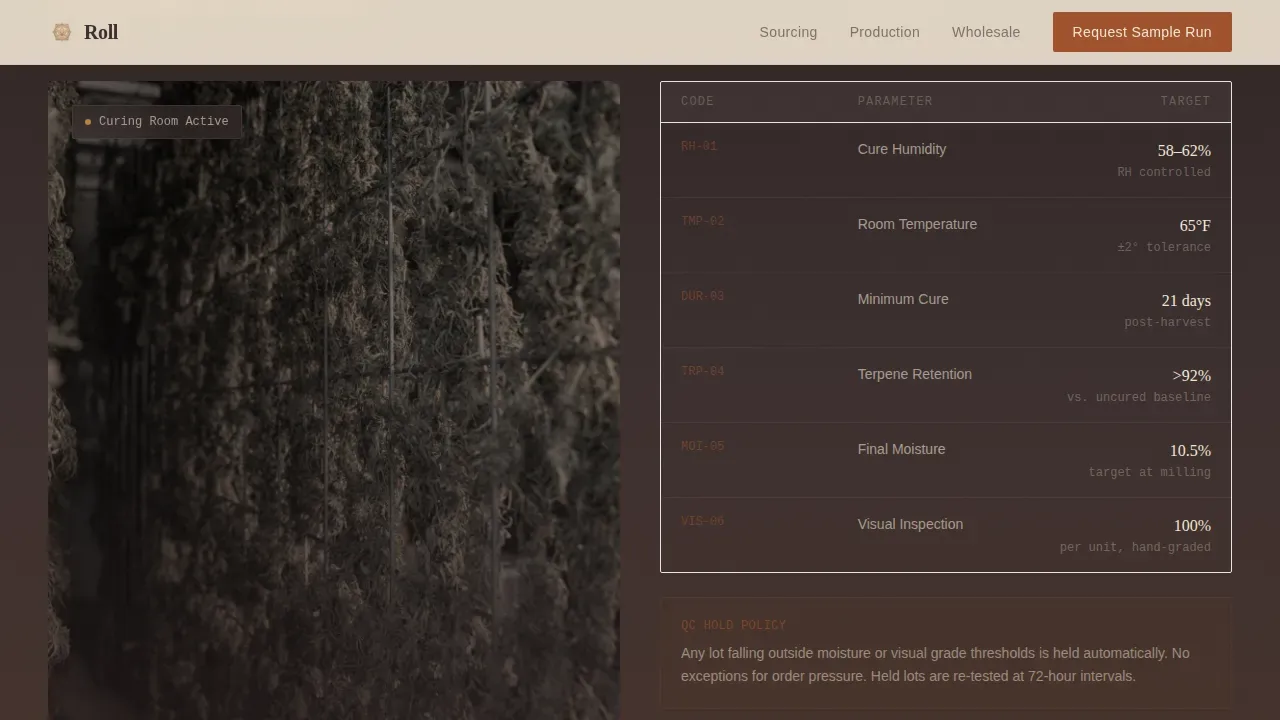Click the 65°F target value
Screen dimensions: 1280x720
point(1195,226)
